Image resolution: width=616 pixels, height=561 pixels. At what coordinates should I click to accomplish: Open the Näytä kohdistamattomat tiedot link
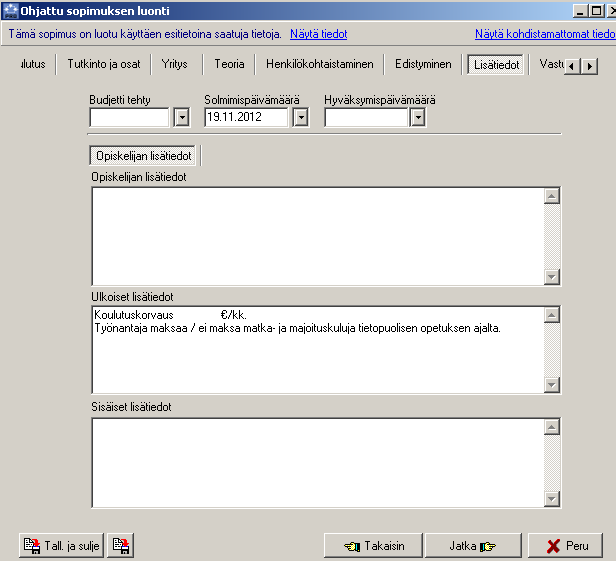point(545,34)
